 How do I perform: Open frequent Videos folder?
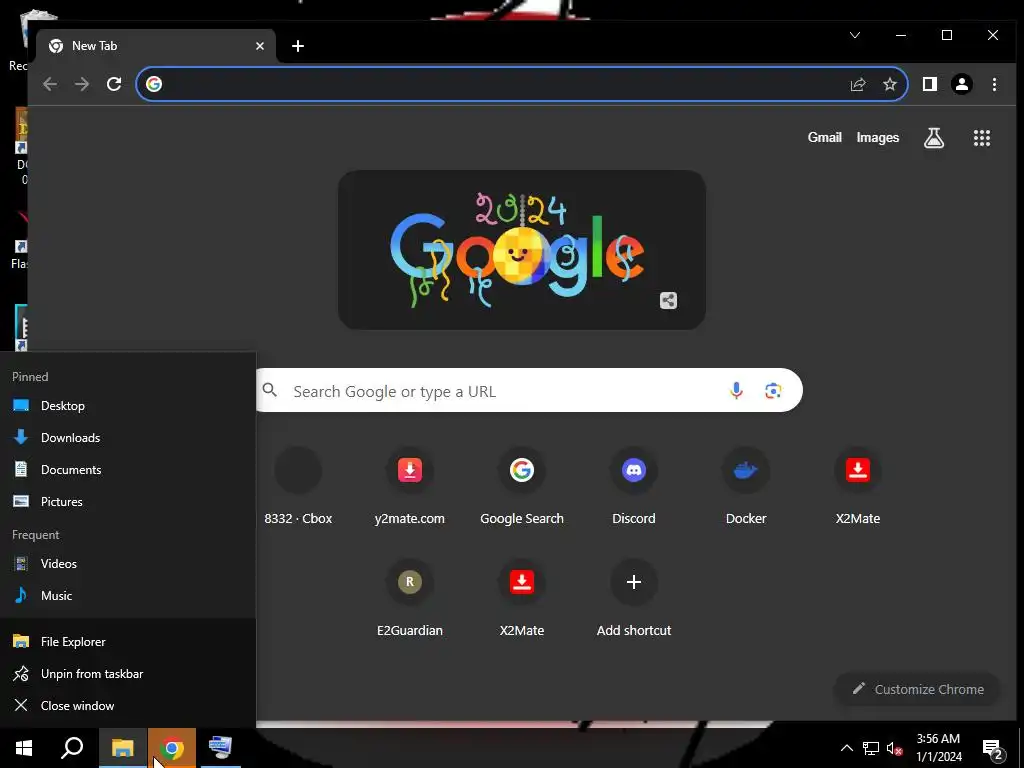click(x=128, y=564)
